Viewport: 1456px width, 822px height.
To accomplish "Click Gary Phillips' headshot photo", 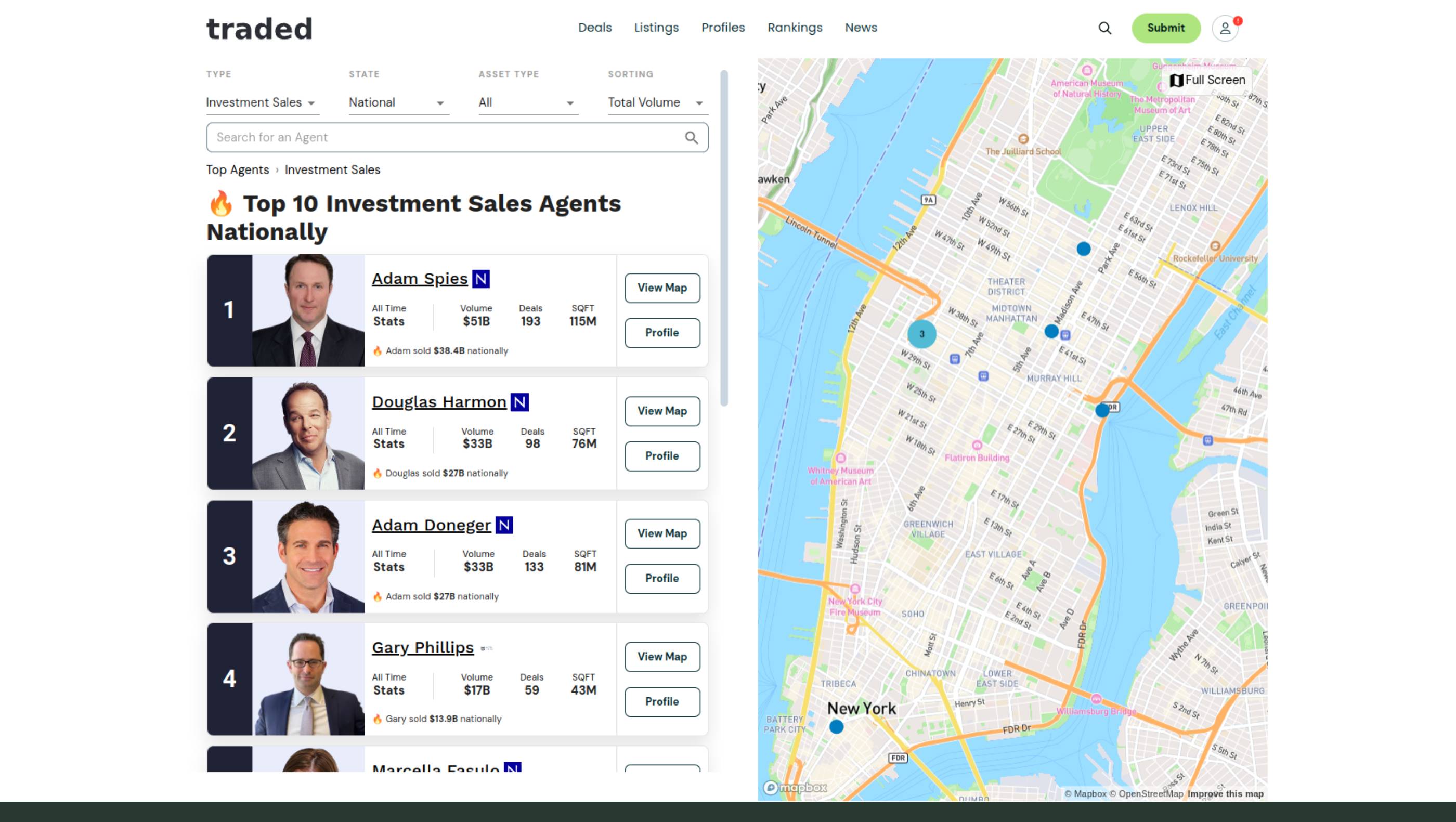I will coord(308,679).
